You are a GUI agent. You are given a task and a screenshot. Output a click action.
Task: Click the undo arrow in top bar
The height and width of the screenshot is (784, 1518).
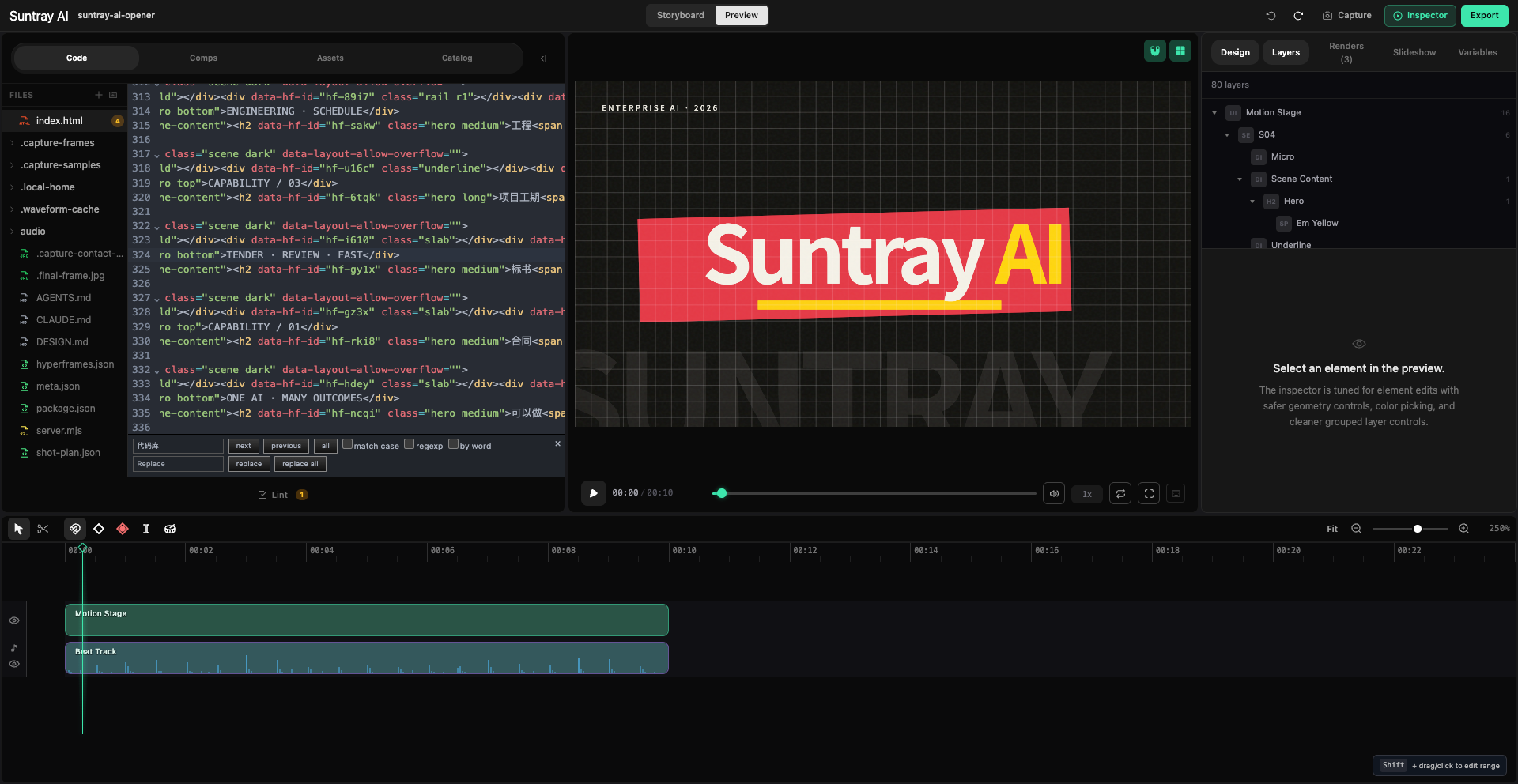tap(1271, 16)
